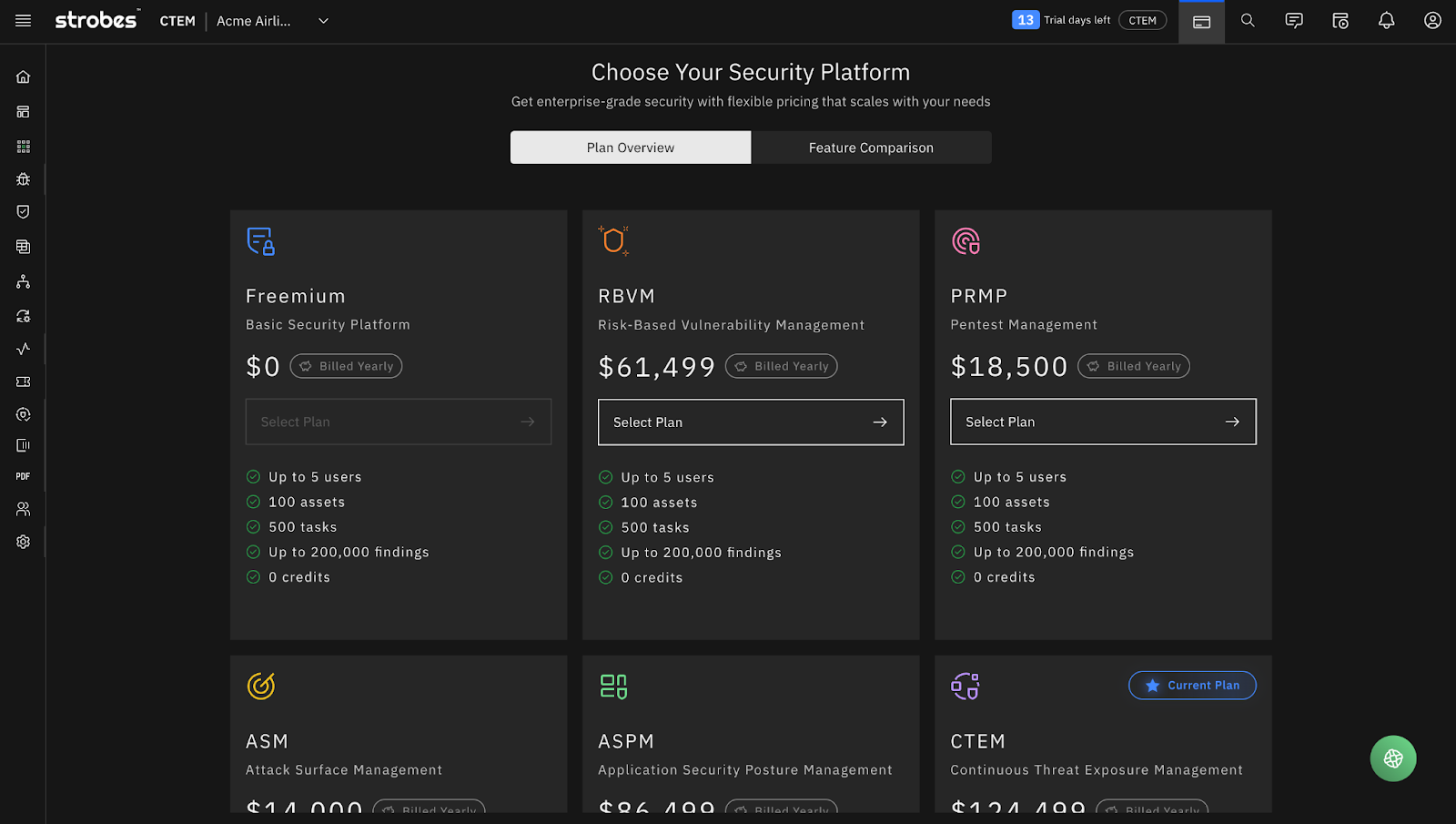Click the Billed Yearly pill on the Freemium card
This screenshot has height=824, width=1456.
click(x=346, y=366)
